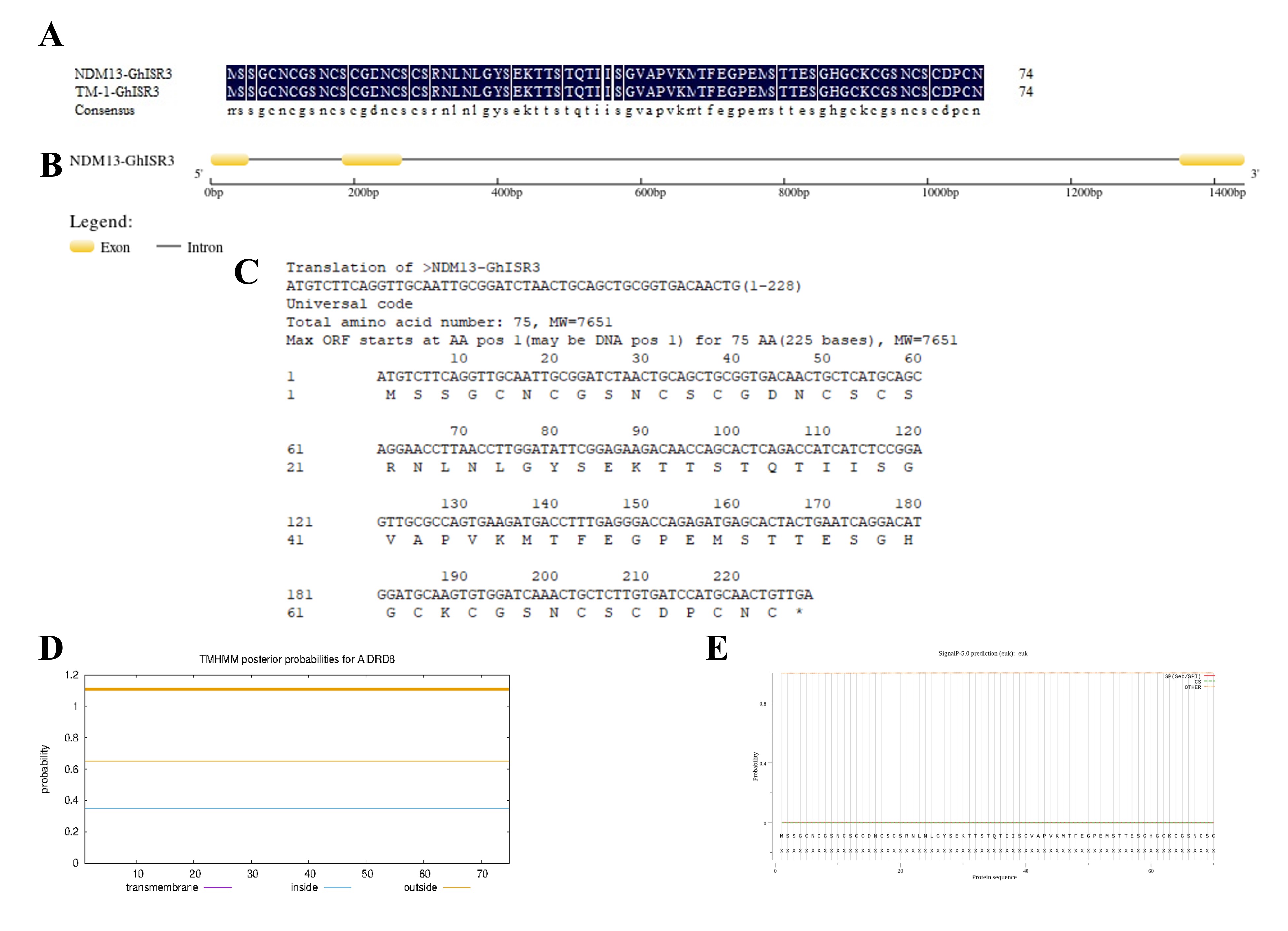Screen dimensions: 1288x931
Task: Click the first exon block at 0bp
Action: click(229, 159)
